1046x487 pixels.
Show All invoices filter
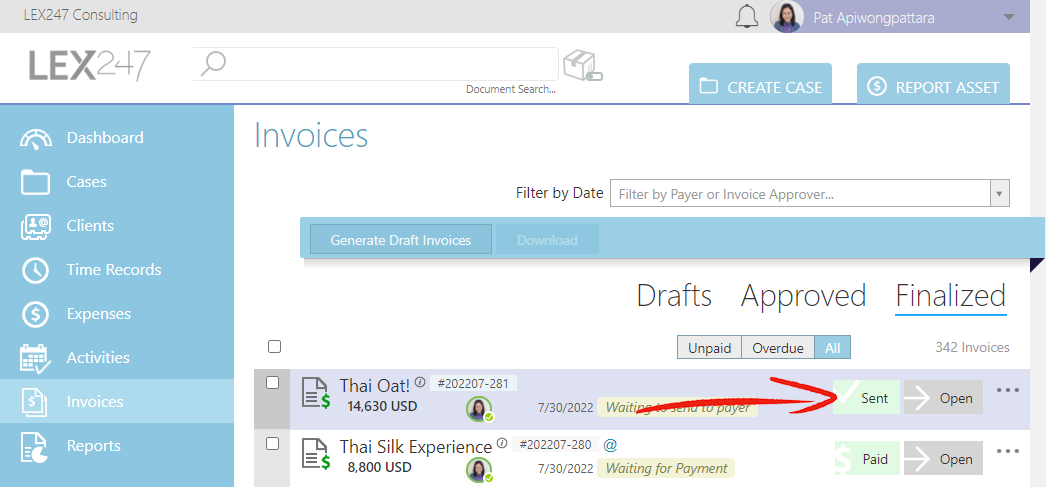click(x=832, y=348)
